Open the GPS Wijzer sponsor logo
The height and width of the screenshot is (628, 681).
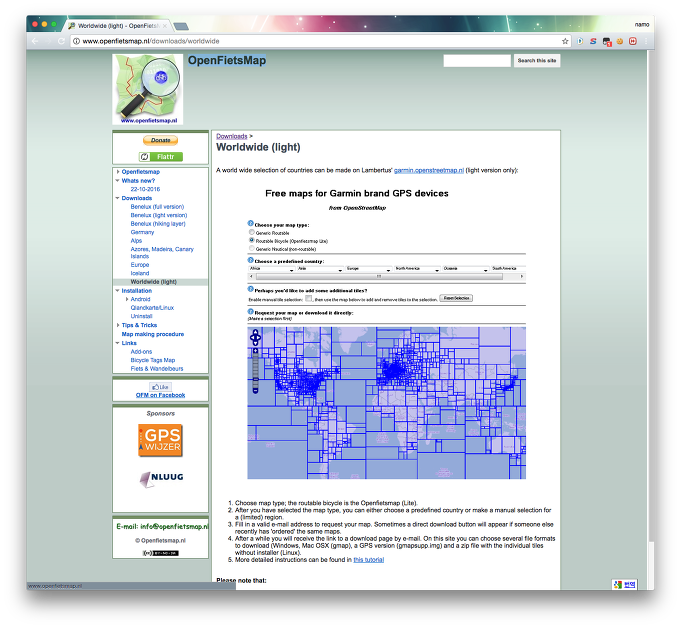pyautogui.click(x=160, y=440)
